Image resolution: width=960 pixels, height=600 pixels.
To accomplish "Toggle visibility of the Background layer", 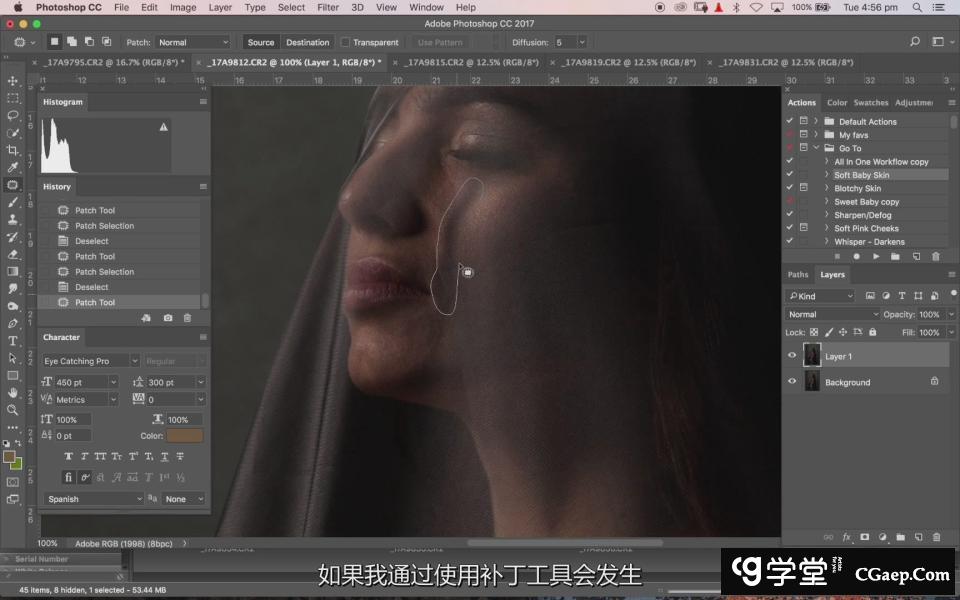I will point(792,382).
